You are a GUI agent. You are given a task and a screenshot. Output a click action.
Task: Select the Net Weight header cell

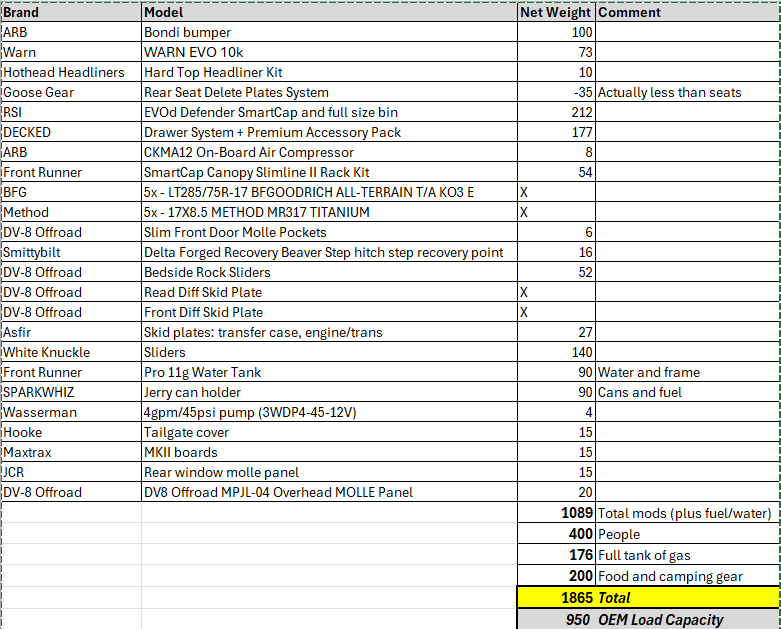tap(556, 12)
